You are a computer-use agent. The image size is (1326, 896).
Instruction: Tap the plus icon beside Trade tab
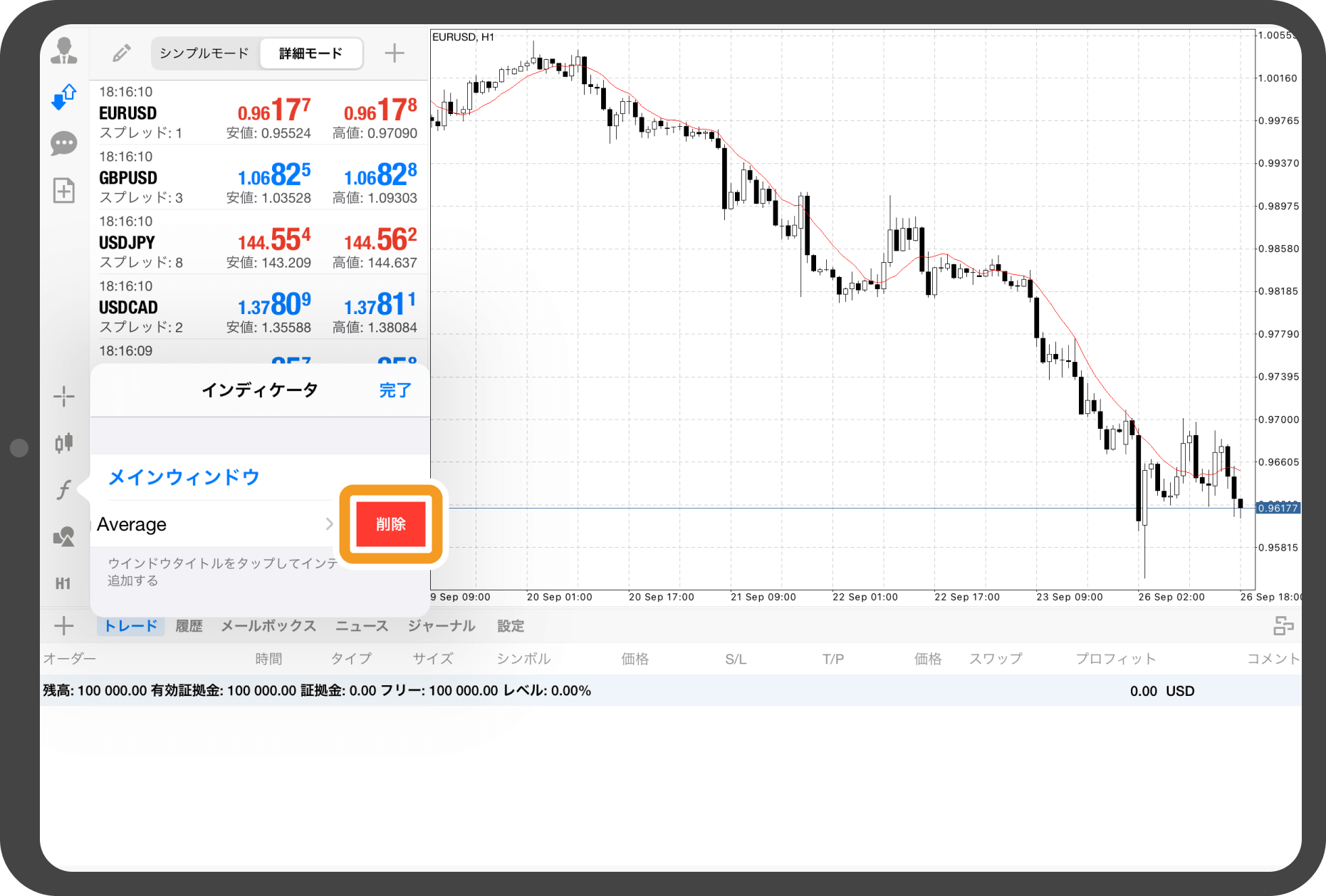click(64, 626)
